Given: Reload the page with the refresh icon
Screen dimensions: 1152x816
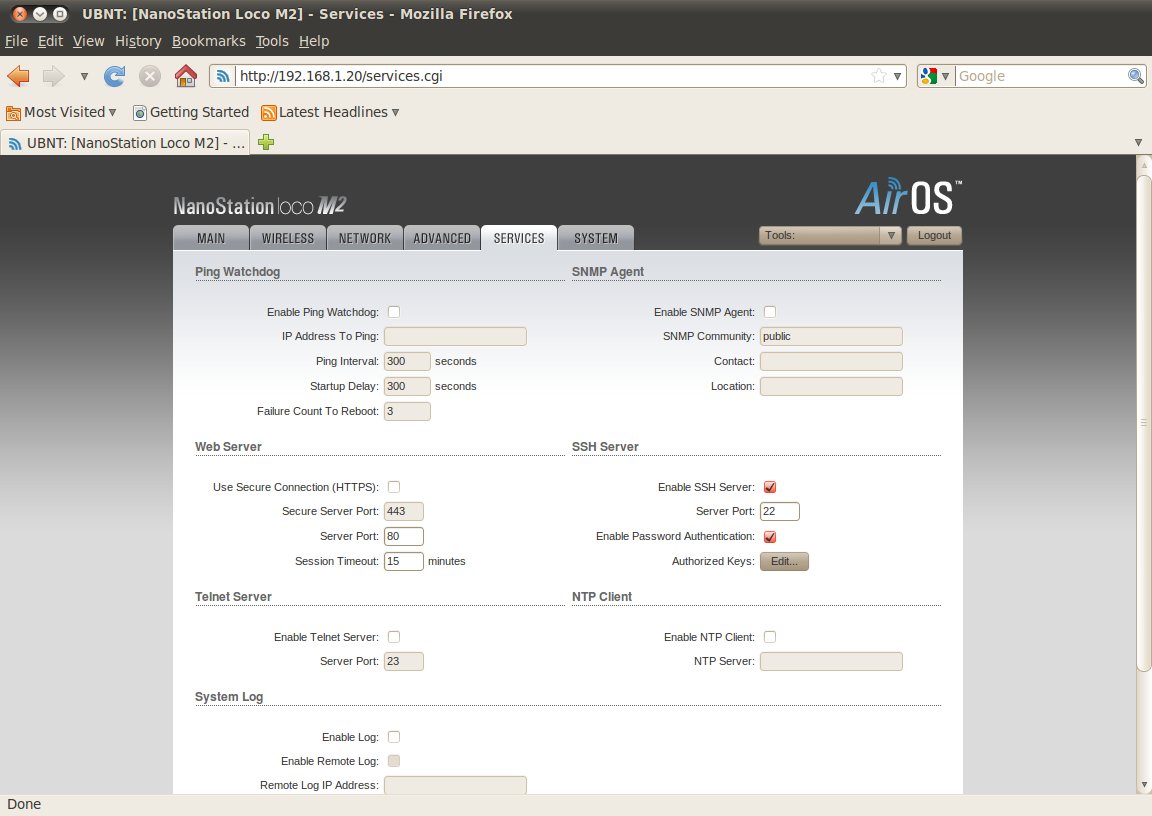Looking at the screenshot, I should (x=115, y=76).
